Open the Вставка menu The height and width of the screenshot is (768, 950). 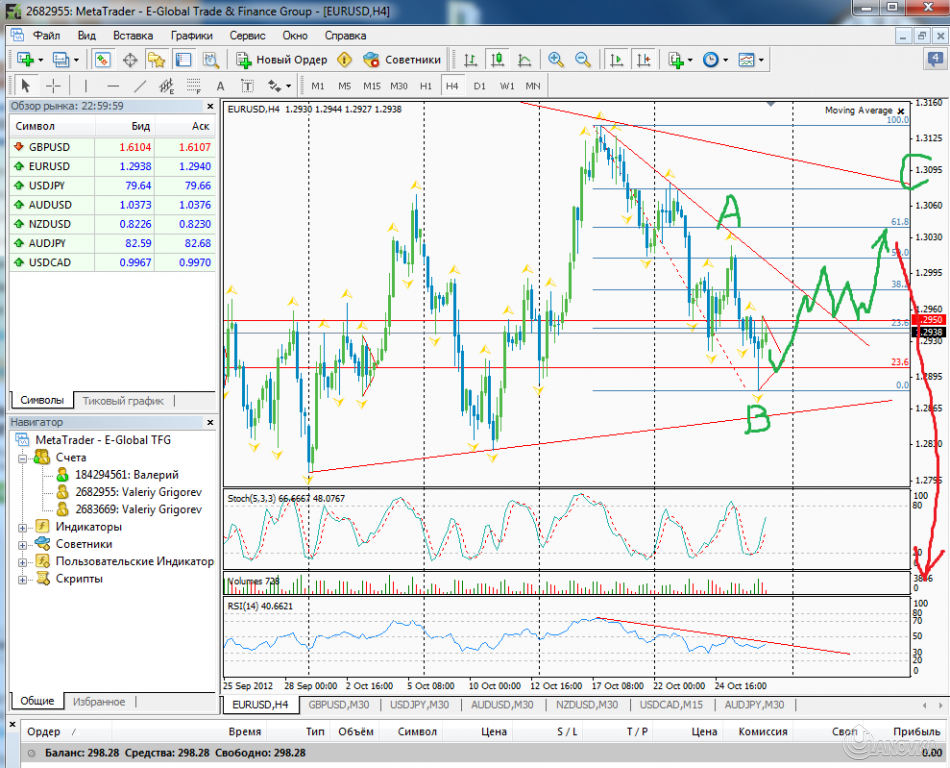(133, 35)
